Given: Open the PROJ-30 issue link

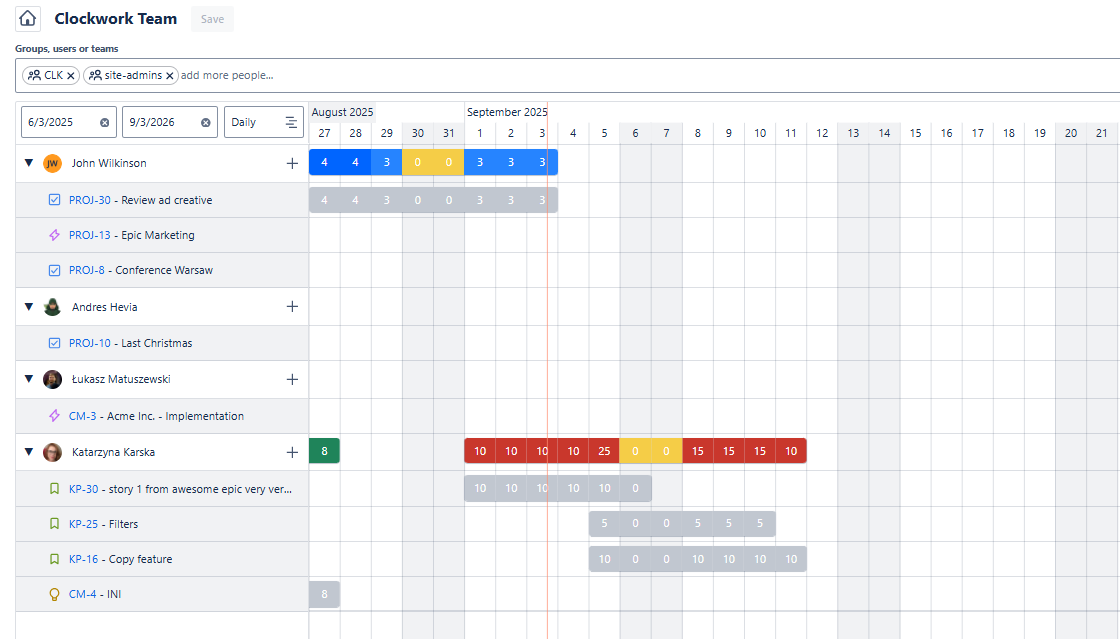Looking at the screenshot, I should [89, 200].
